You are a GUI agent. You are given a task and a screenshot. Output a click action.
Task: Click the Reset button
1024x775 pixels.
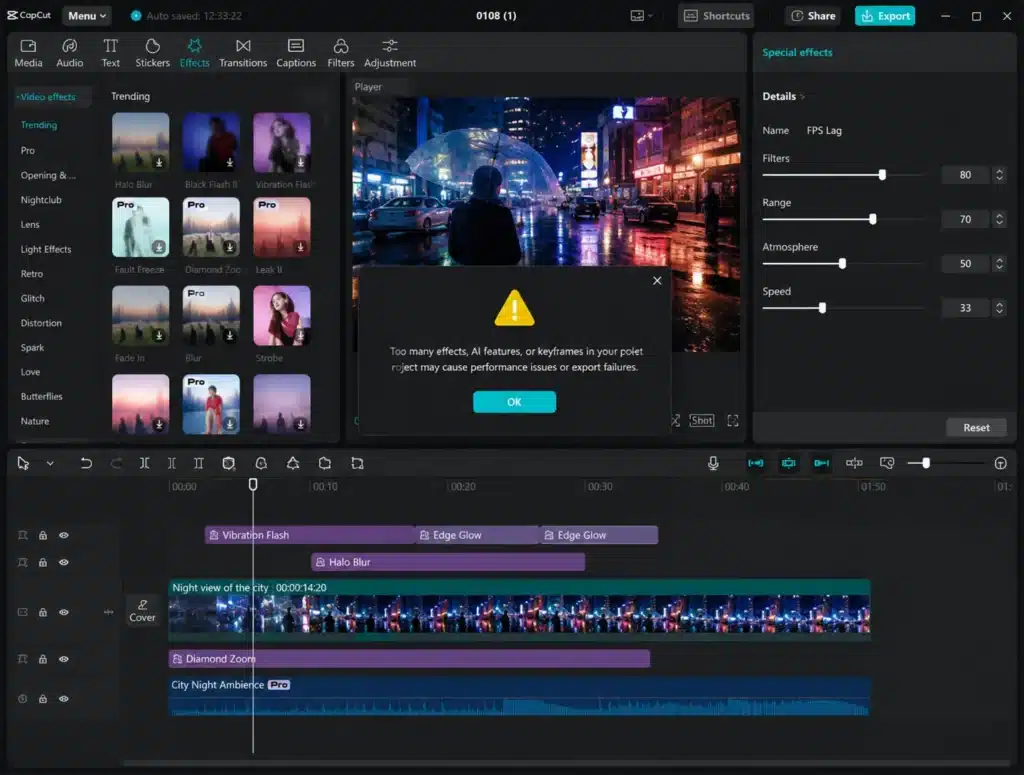pyautogui.click(x=976, y=428)
